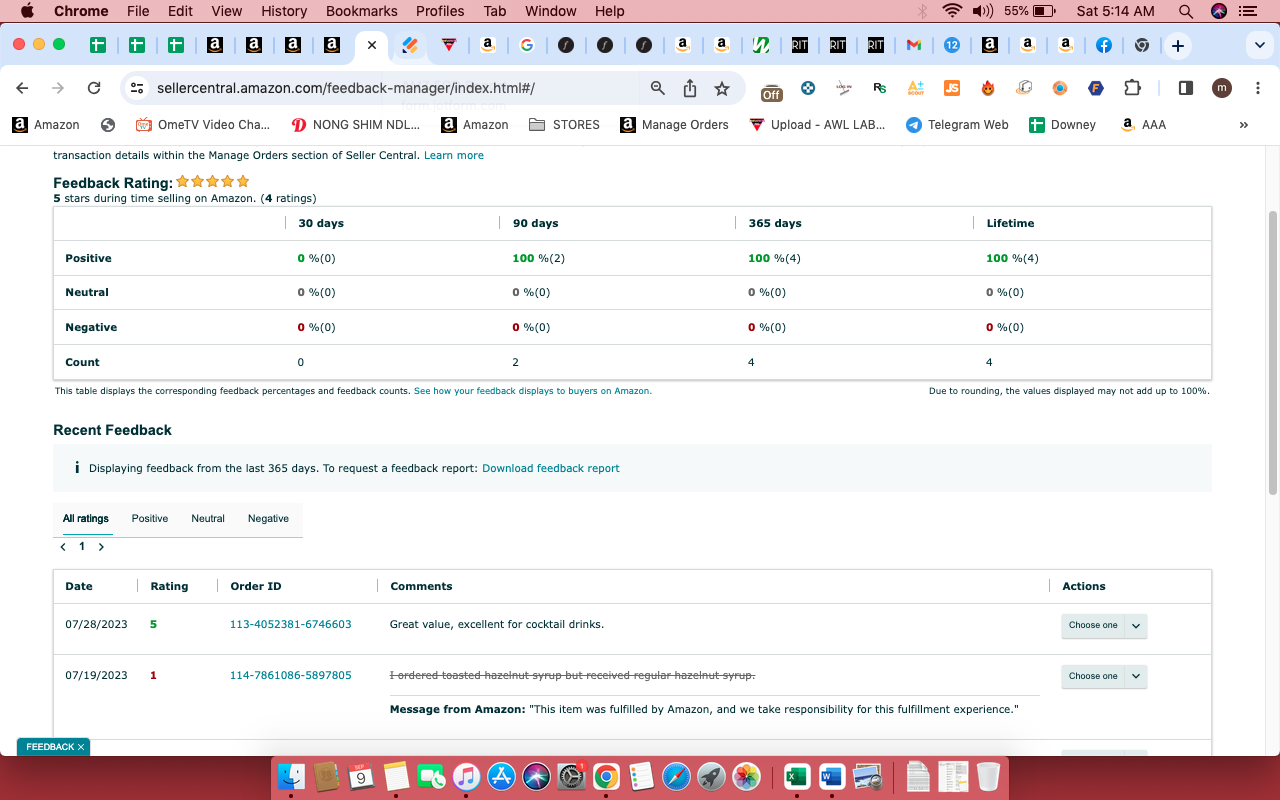Switch to the Facebook tab

[x=1104, y=45]
